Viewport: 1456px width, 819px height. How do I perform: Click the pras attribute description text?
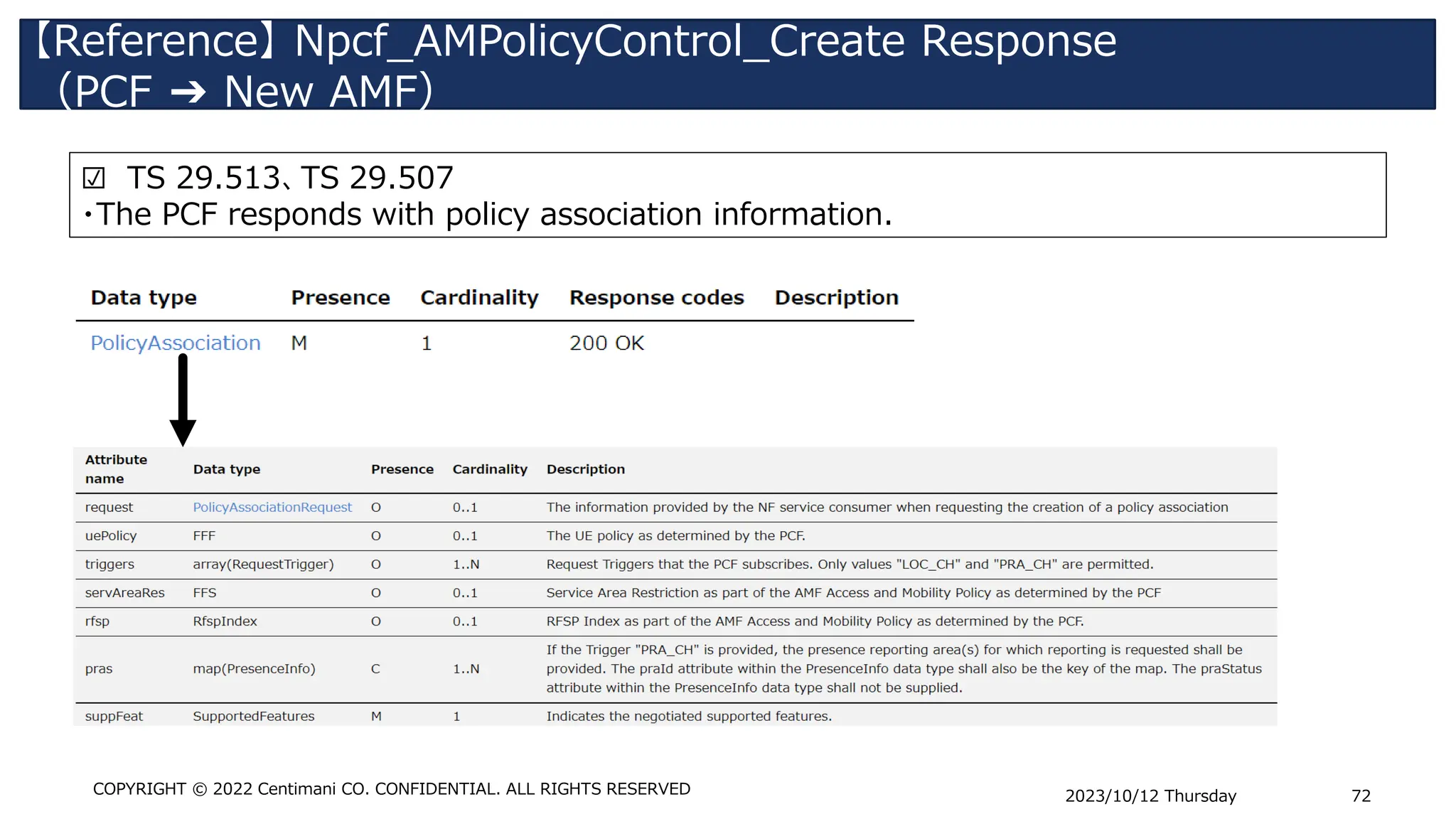coord(903,669)
